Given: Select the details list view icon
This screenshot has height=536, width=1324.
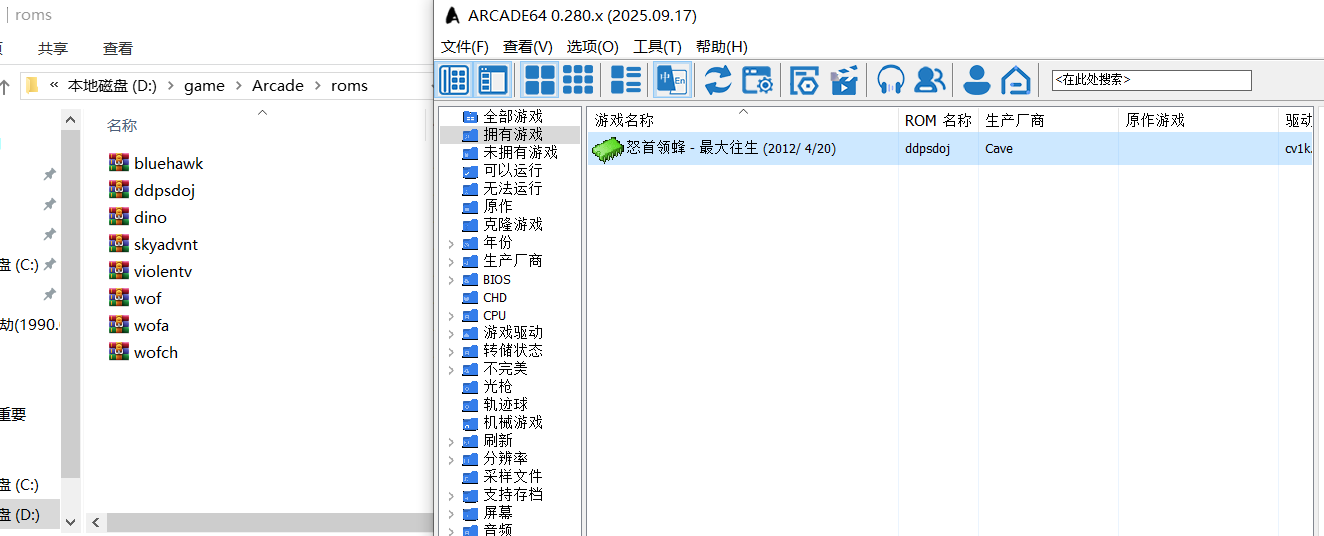Looking at the screenshot, I should [626, 80].
